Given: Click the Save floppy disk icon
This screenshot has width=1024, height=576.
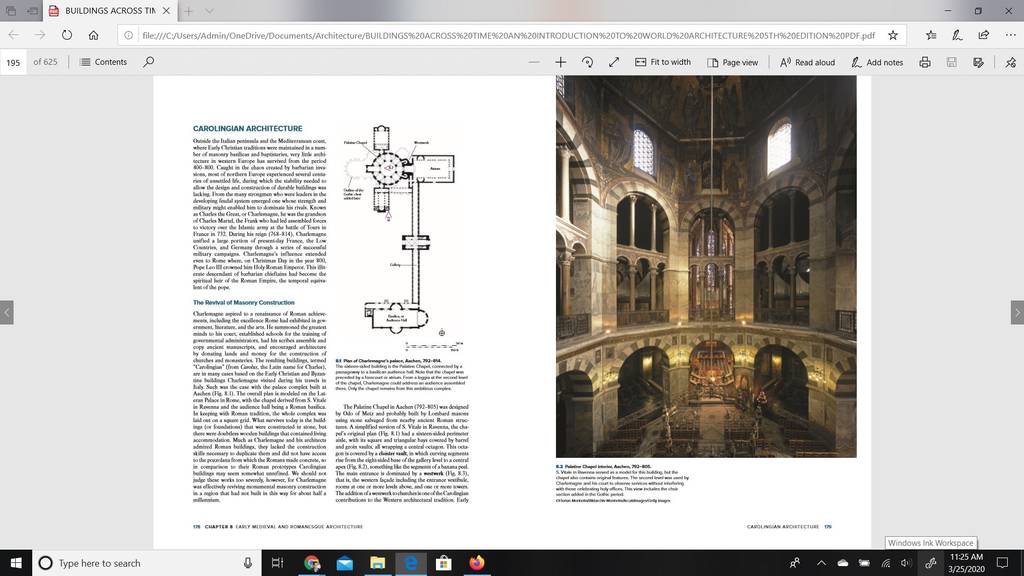Looking at the screenshot, I should [x=952, y=62].
